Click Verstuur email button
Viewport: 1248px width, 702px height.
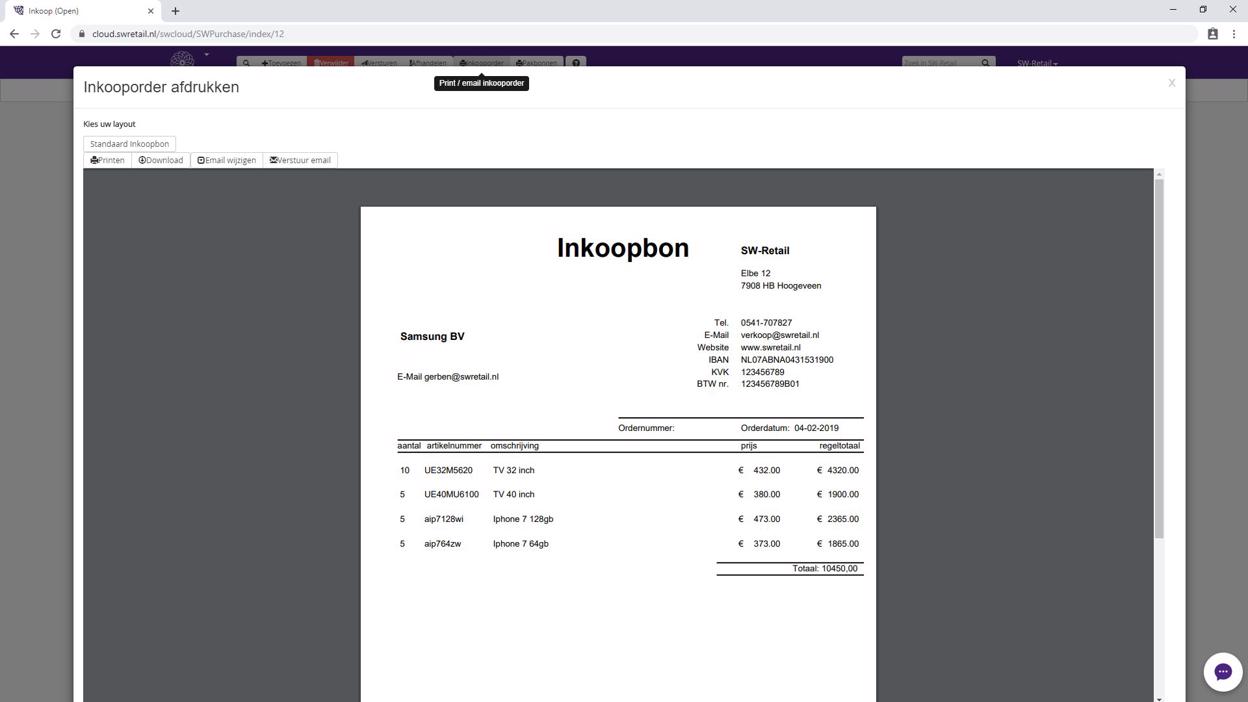tap(300, 160)
